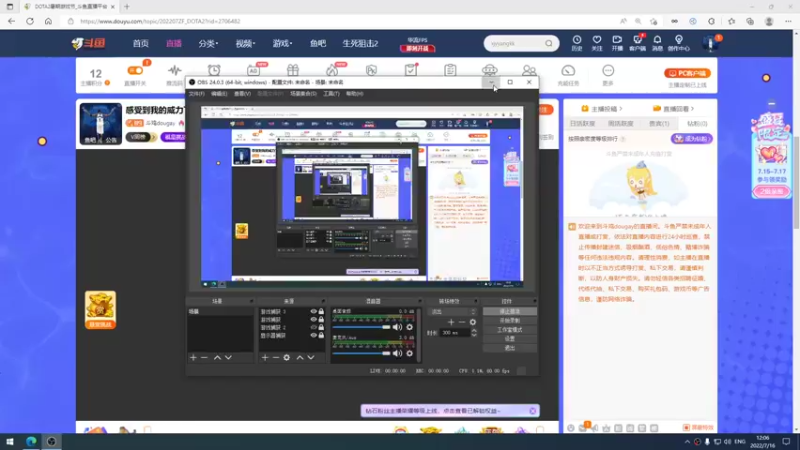The image size is (800, 450).
Task: Enable studio mode (工作室模式) in OBS
Action: click(510, 330)
